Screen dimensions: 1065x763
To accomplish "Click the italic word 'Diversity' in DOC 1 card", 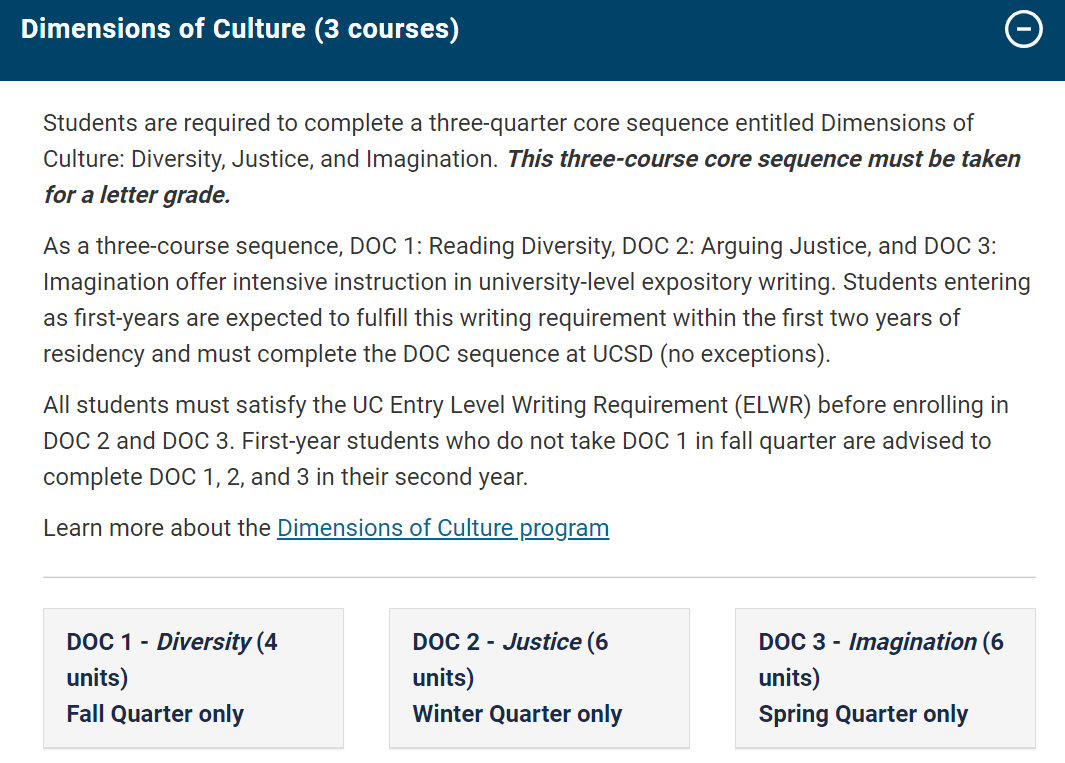I will 204,641.
